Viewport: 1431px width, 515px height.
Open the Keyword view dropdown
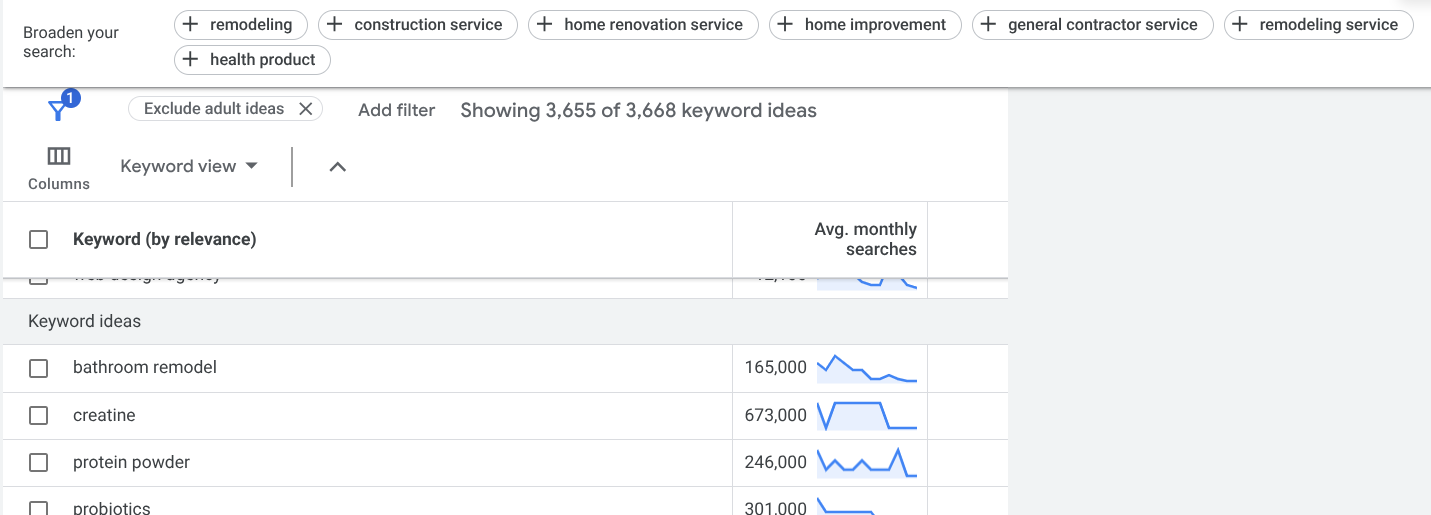pyautogui.click(x=189, y=166)
